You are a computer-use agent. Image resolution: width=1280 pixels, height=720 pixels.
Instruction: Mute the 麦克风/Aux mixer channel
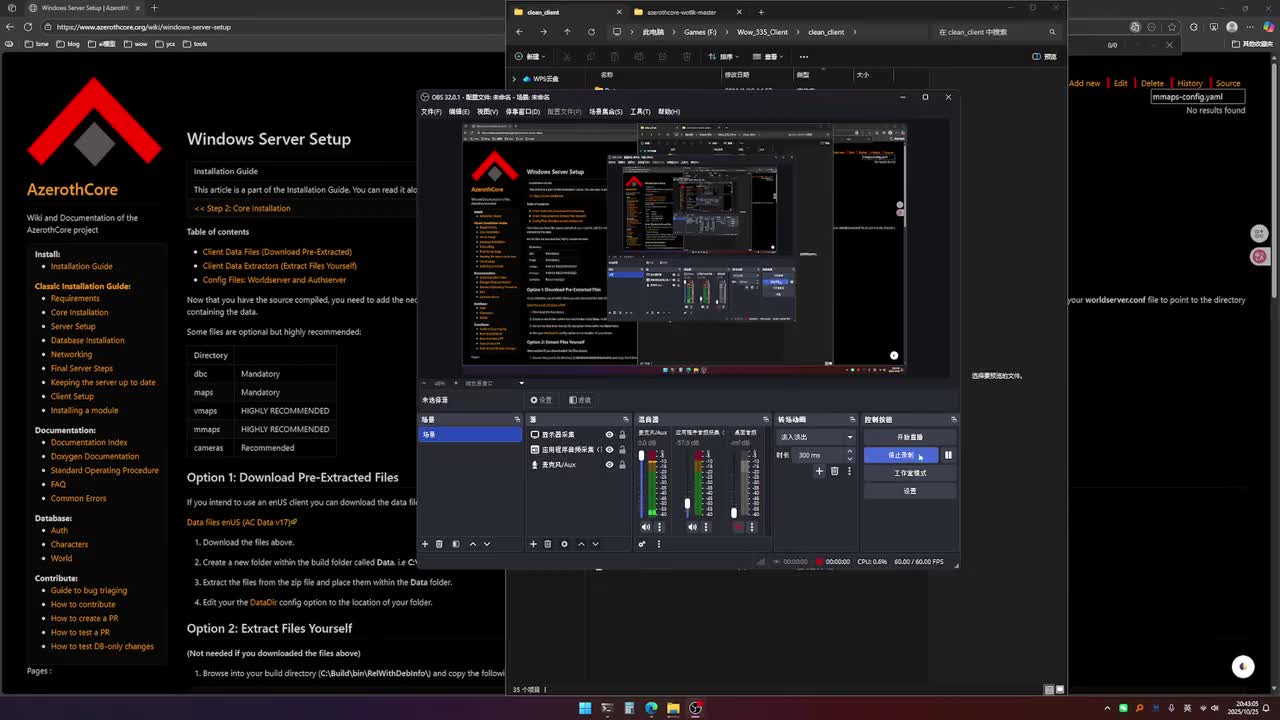pyautogui.click(x=645, y=527)
